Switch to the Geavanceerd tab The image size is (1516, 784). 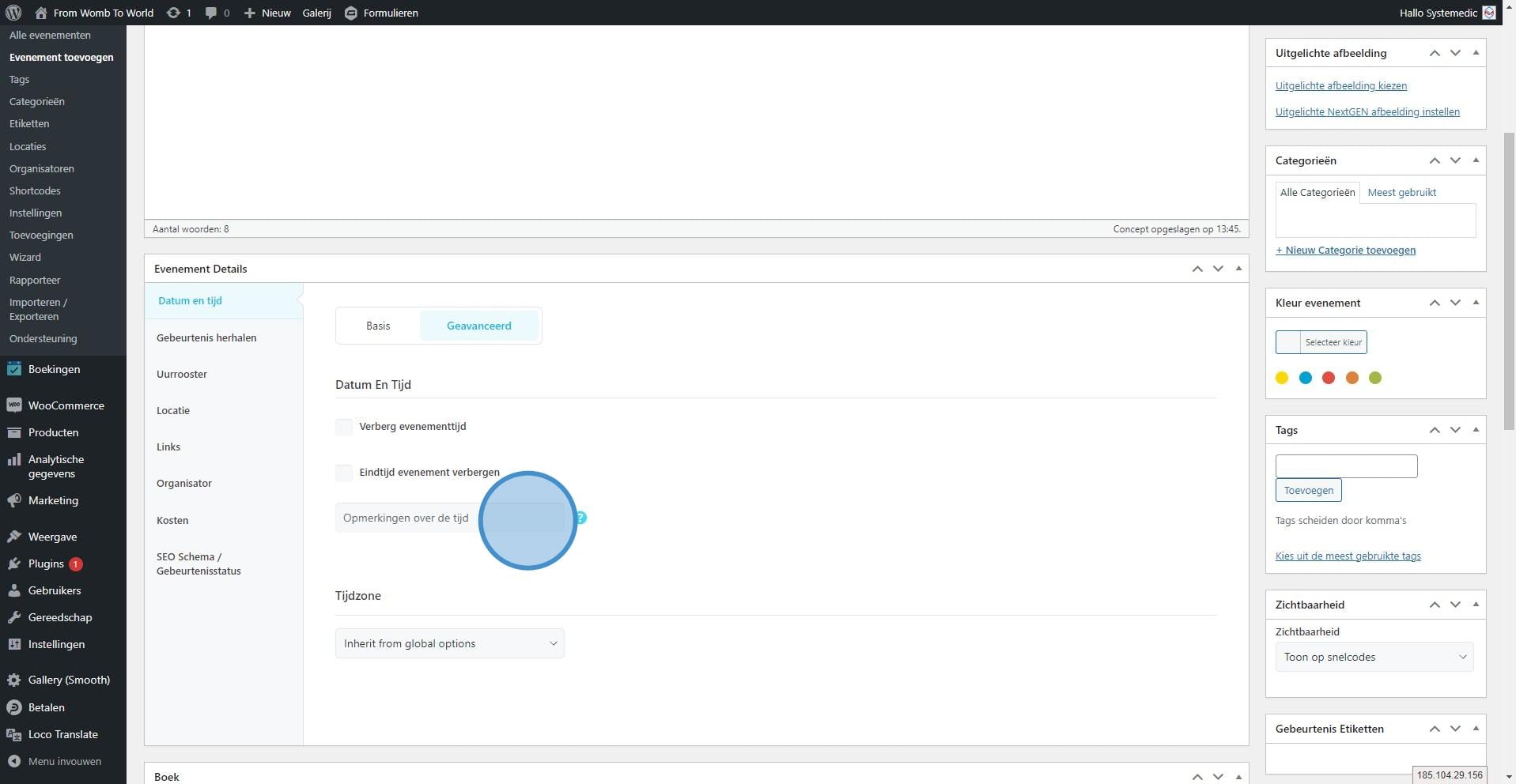click(478, 326)
